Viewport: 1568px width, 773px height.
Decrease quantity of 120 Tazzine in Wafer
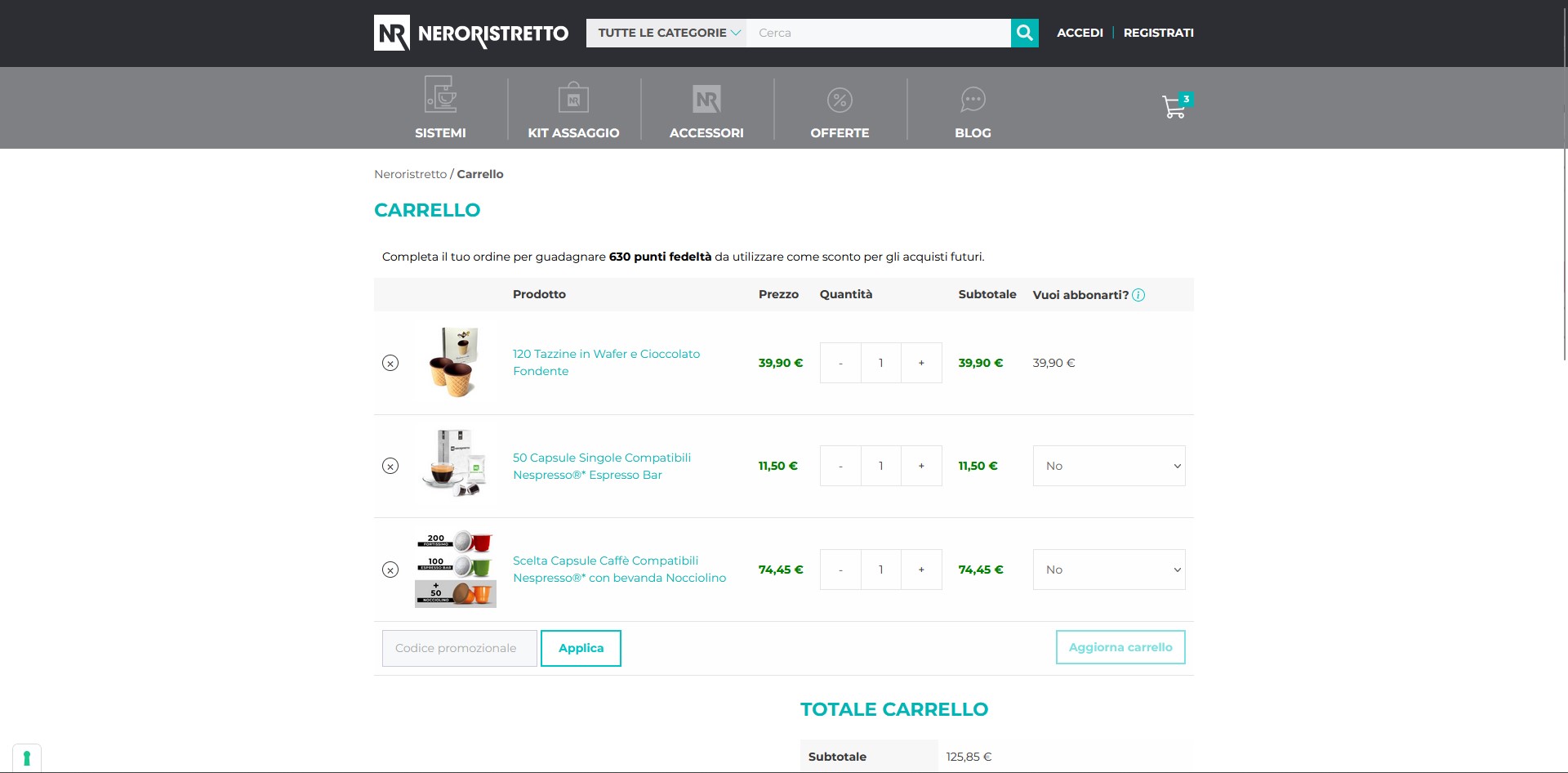pos(840,363)
